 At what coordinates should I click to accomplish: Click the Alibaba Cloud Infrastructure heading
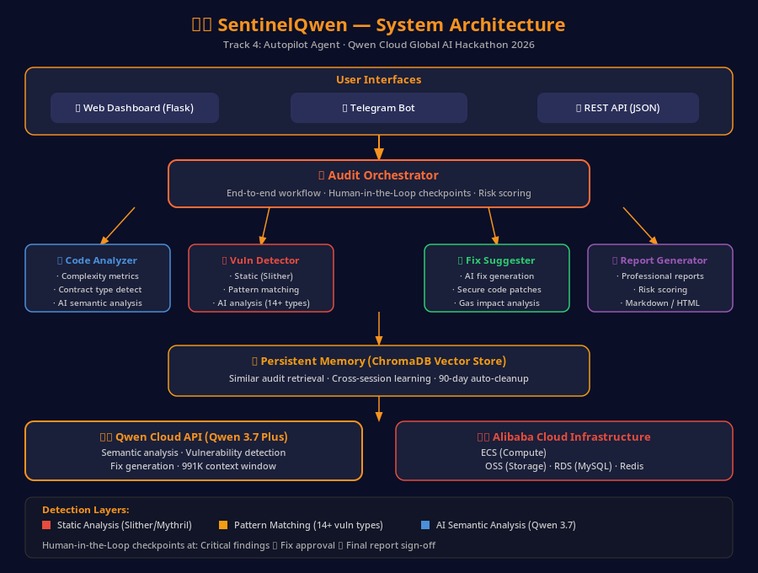tap(564, 437)
